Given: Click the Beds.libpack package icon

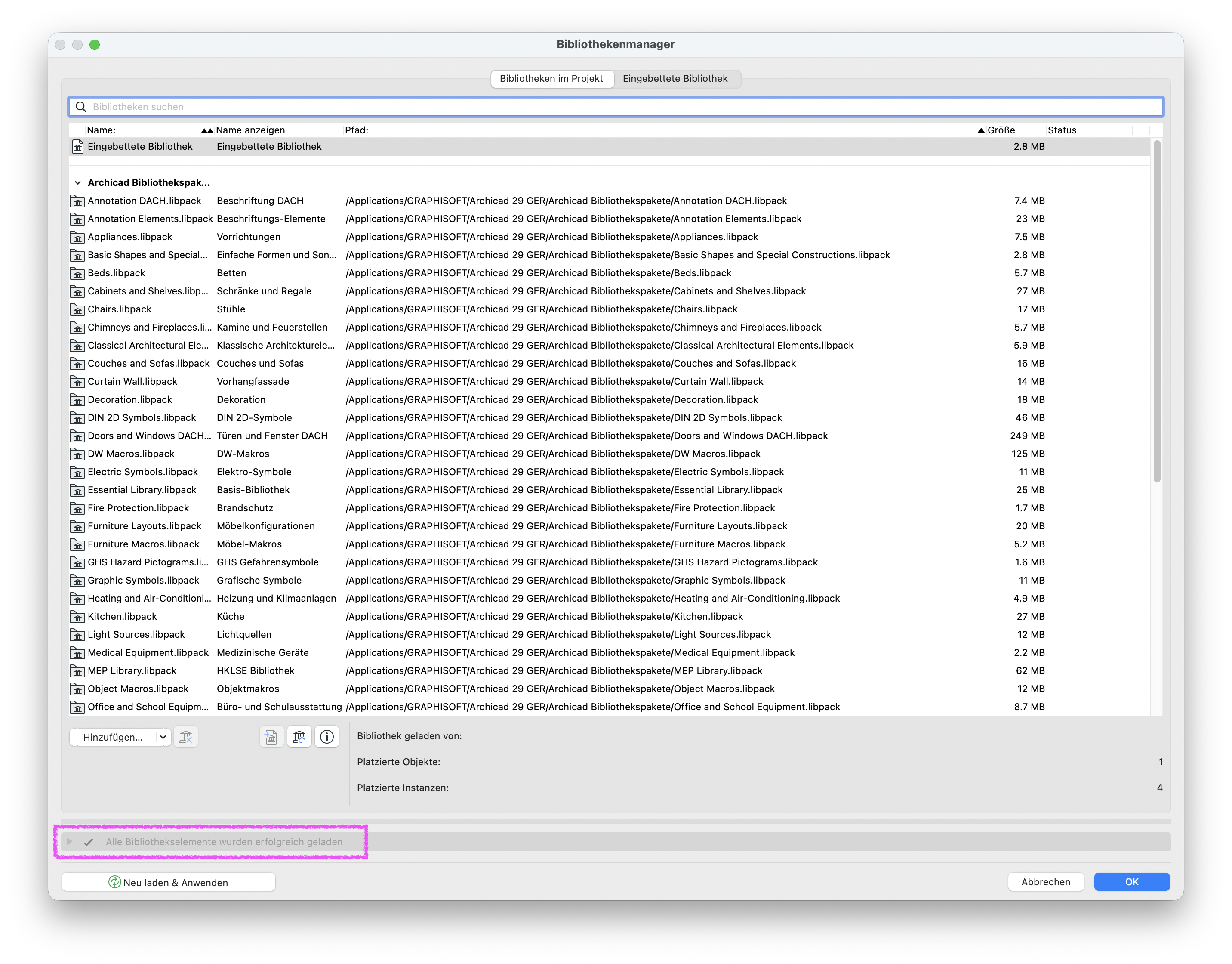Looking at the screenshot, I should (x=77, y=273).
